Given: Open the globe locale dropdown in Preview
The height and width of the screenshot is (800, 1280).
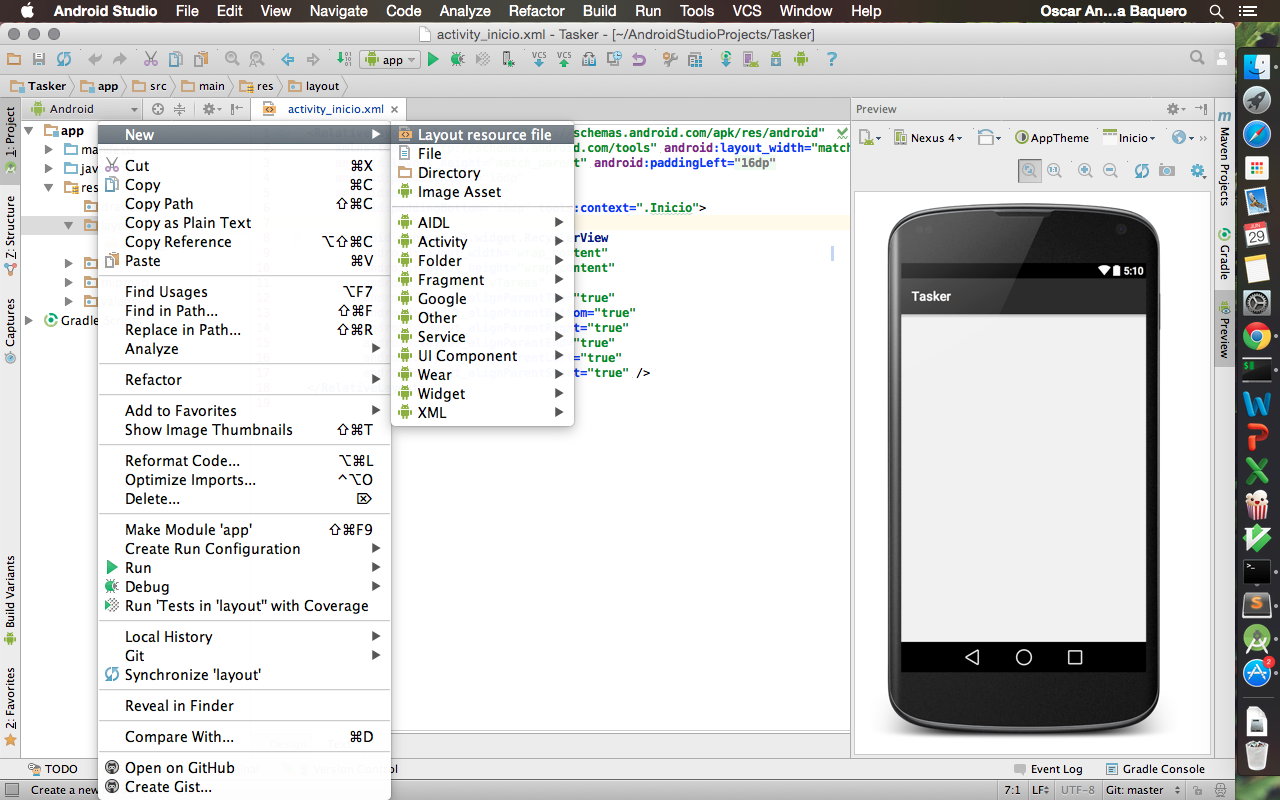Looking at the screenshot, I should pyautogui.click(x=1183, y=138).
